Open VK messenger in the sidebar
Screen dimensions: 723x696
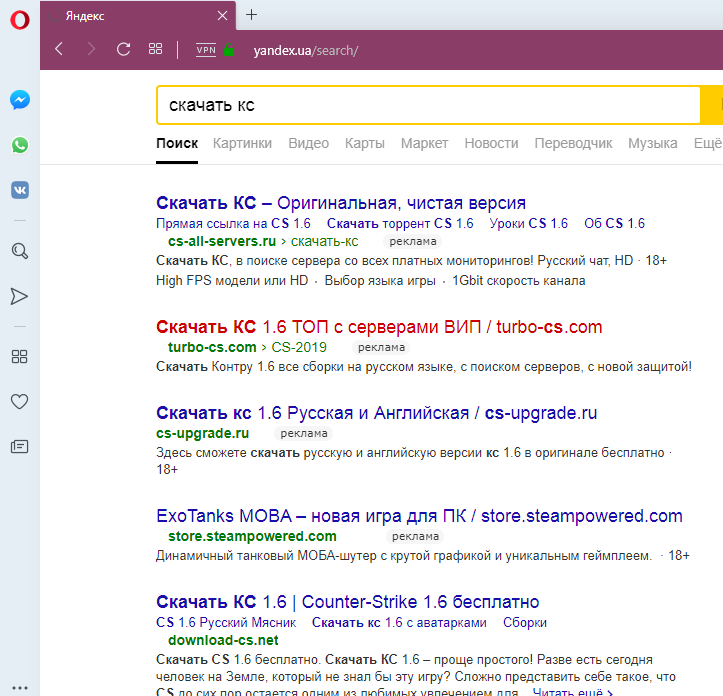click(x=20, y=190)
